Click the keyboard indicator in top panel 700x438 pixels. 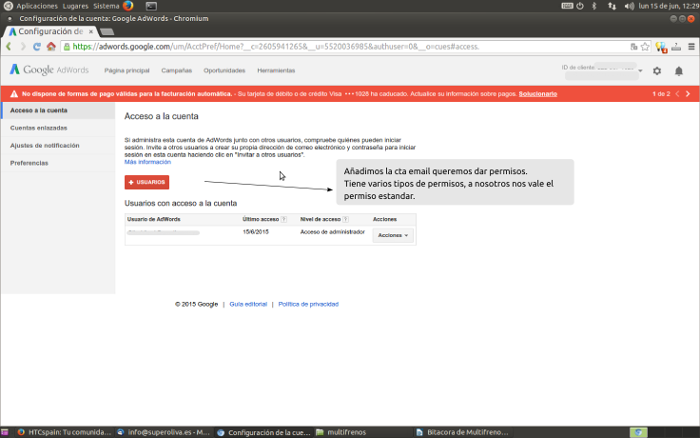[567, 6]
